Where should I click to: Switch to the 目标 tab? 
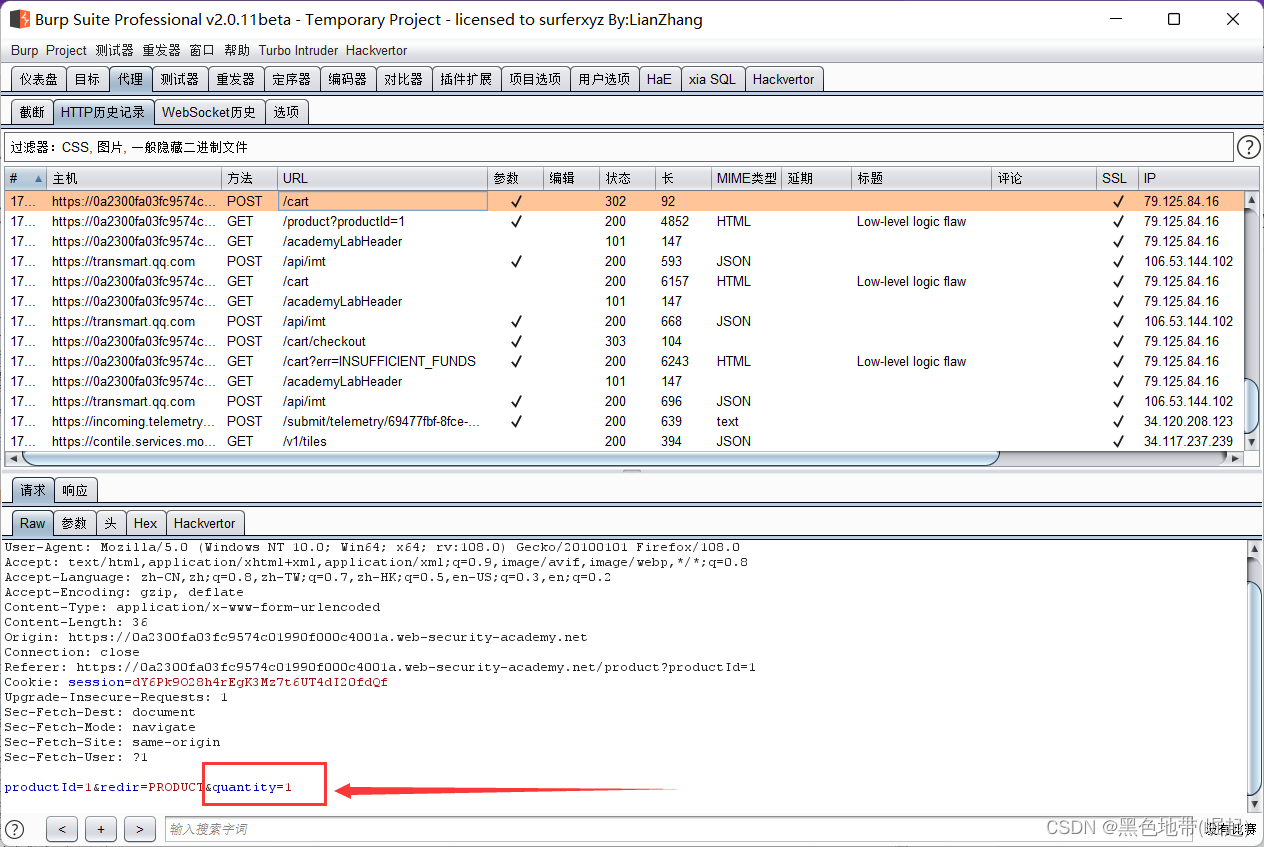coord(87,79)
